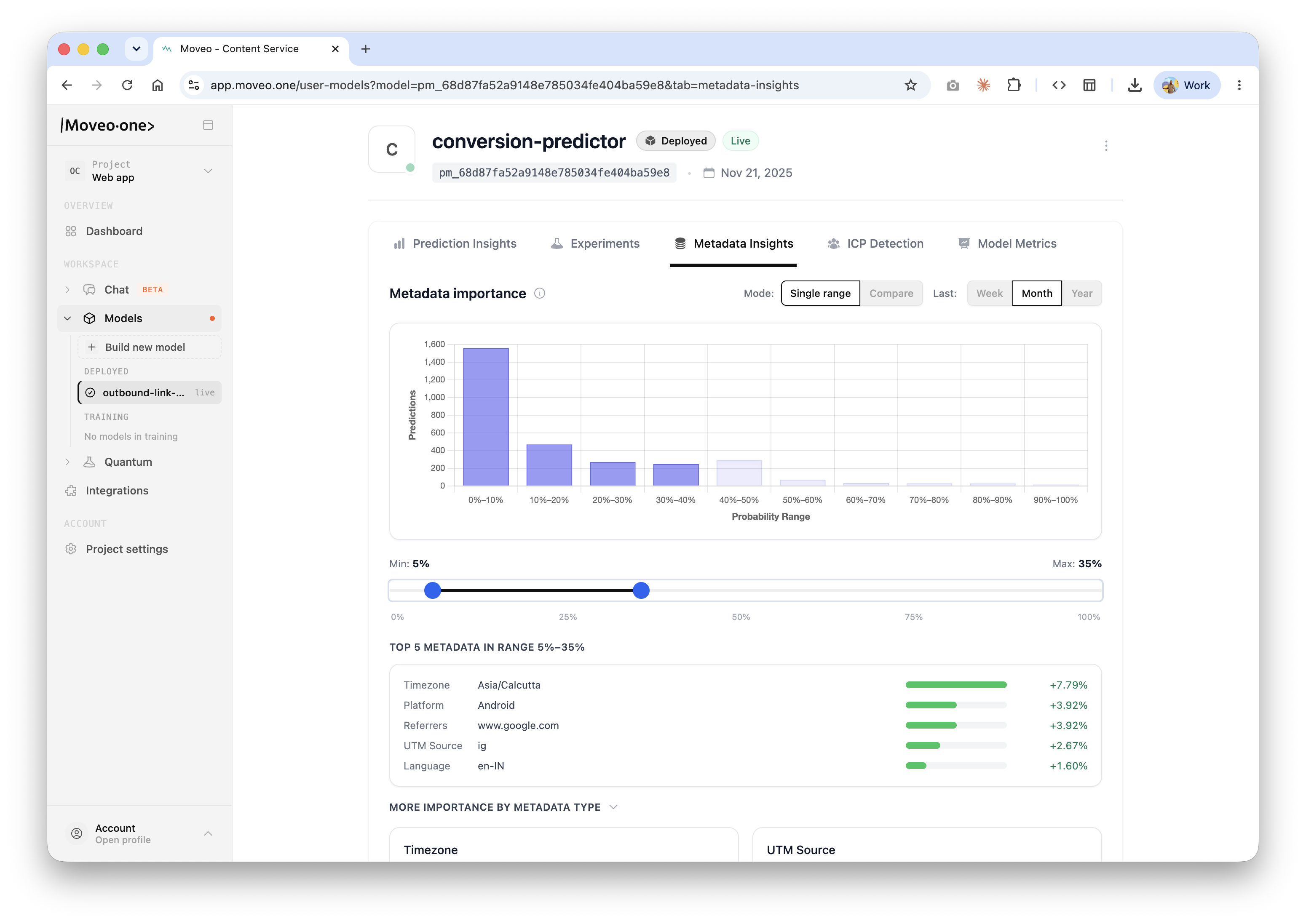Collapse the Models section chevron
The height and width of the screenshot is (924, 1306).
[x=67, y=318]
